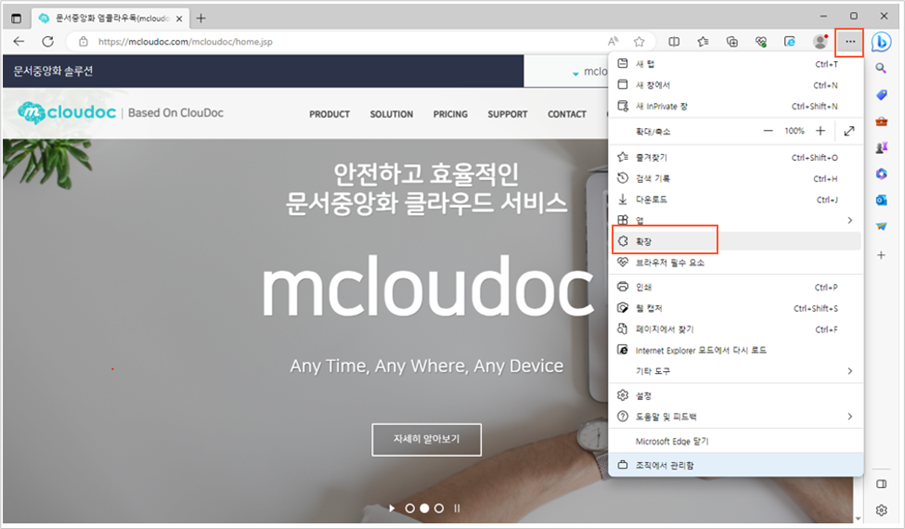Click the sidebar search magnifier icon
Viewport: 905px width, 529px height.
pos(881,69)
